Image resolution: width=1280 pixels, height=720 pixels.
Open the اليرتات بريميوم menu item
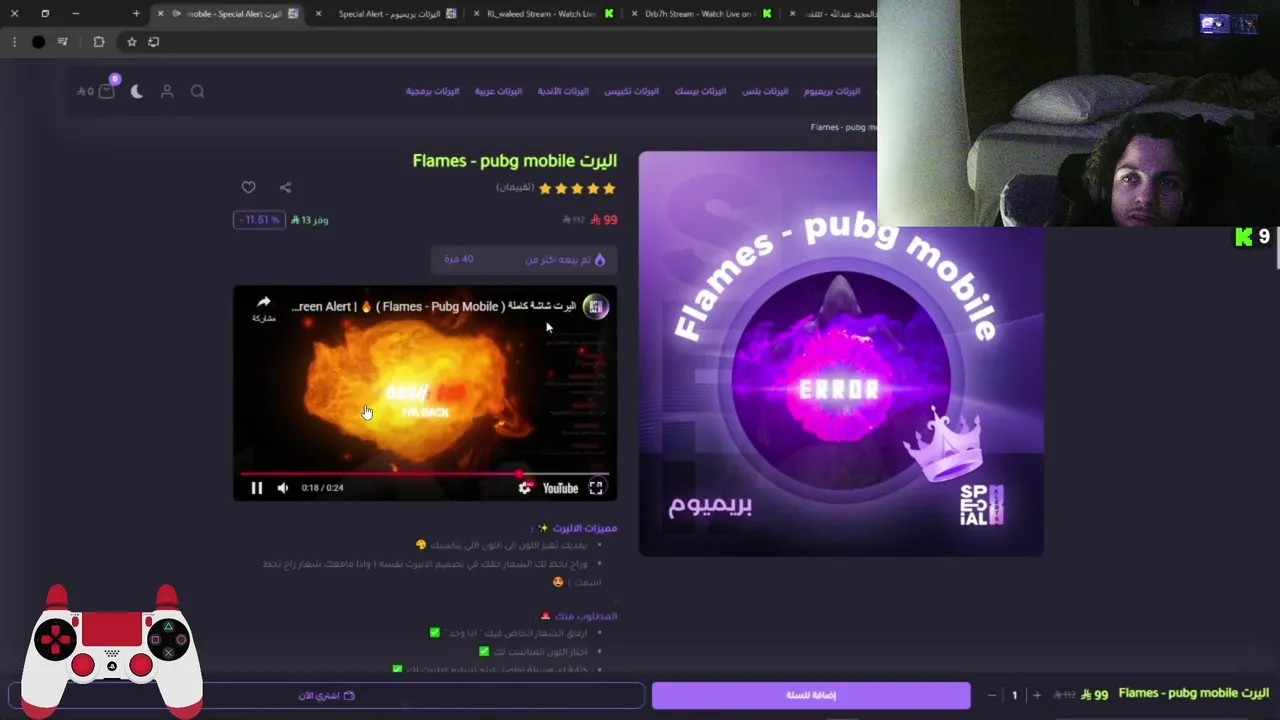click(832, 91)
